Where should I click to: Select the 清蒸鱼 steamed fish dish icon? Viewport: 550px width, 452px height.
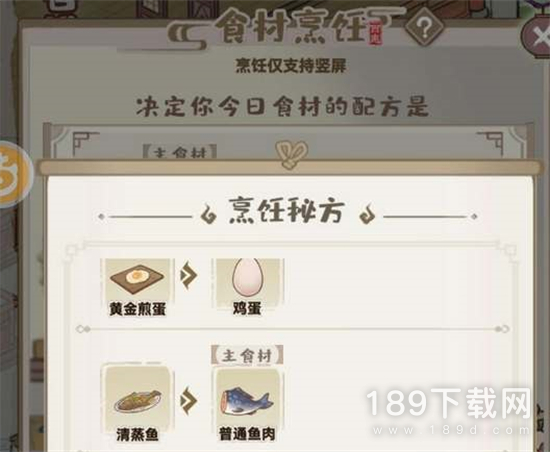tap(137, 396)
